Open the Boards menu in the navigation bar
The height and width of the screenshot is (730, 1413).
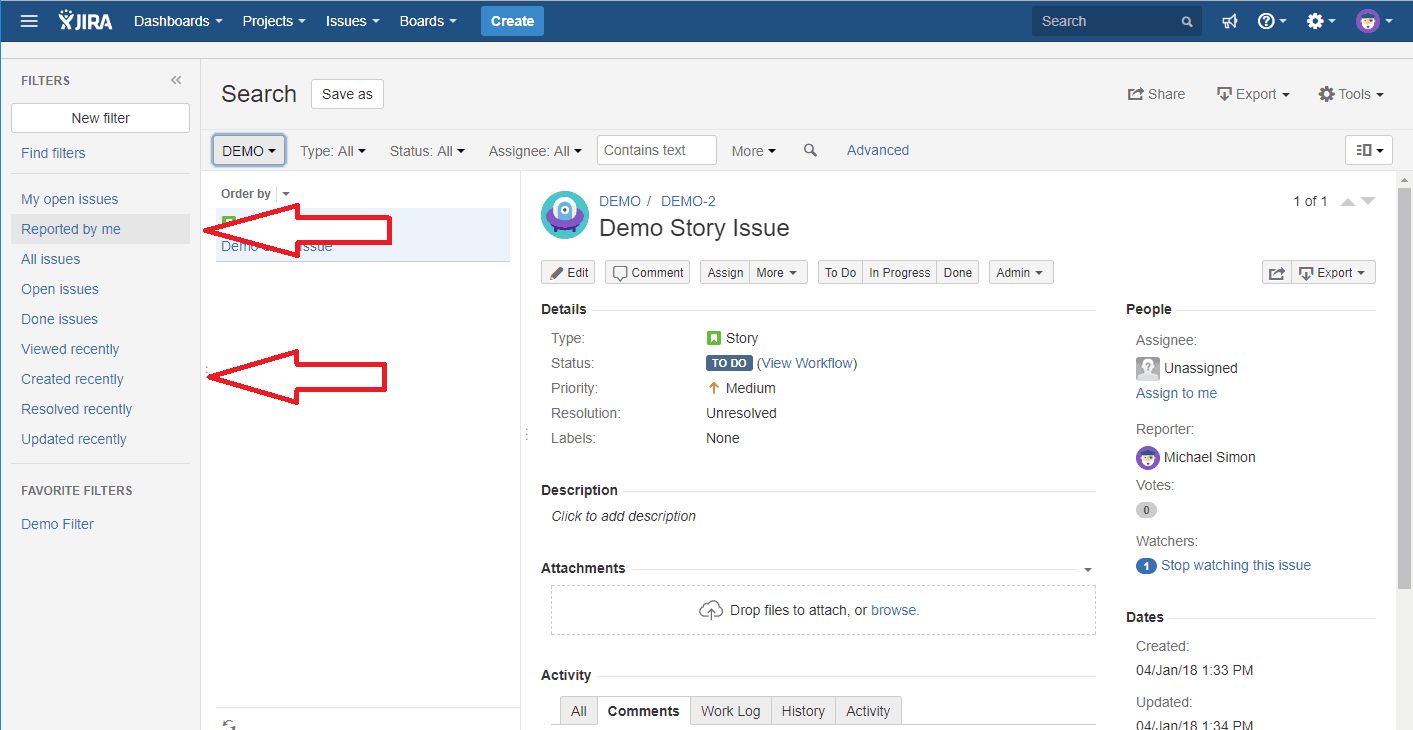pyautogui.click(x=427, y=20)
